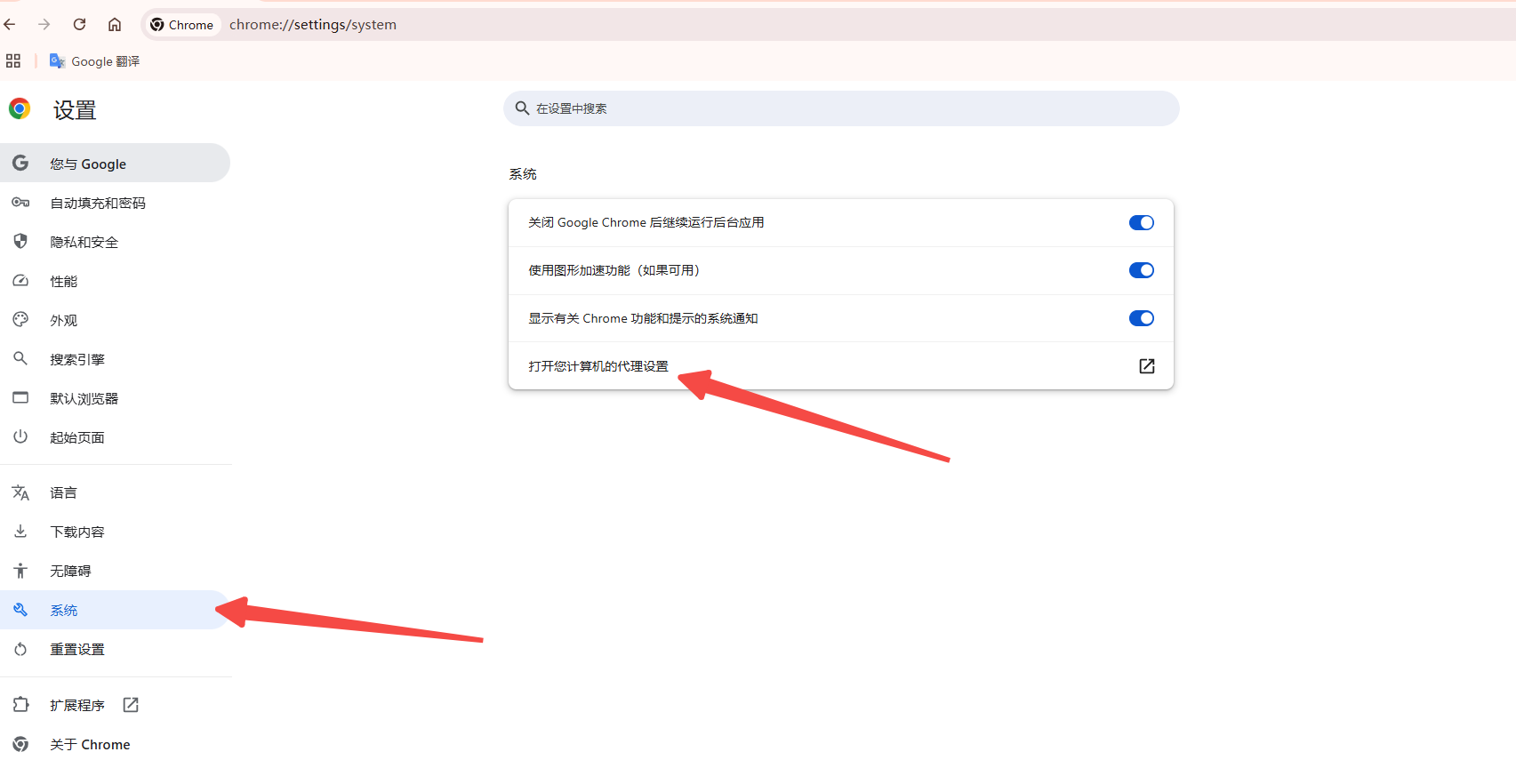Open the Google 翻译 bookmark
This screenshot has height=784, width=1516.
[x=95, y=61]
